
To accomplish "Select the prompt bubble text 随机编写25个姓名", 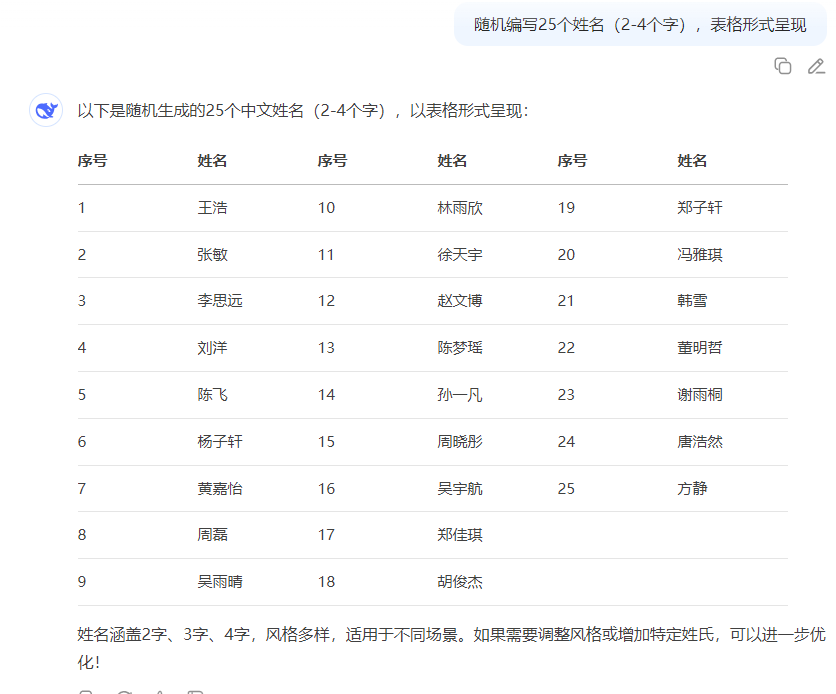I will (538, 25).
